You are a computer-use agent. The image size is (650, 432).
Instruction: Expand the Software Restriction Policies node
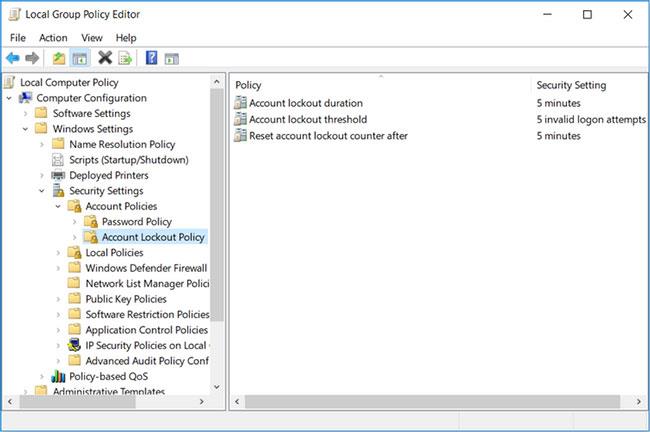click(x=58, y=315)
